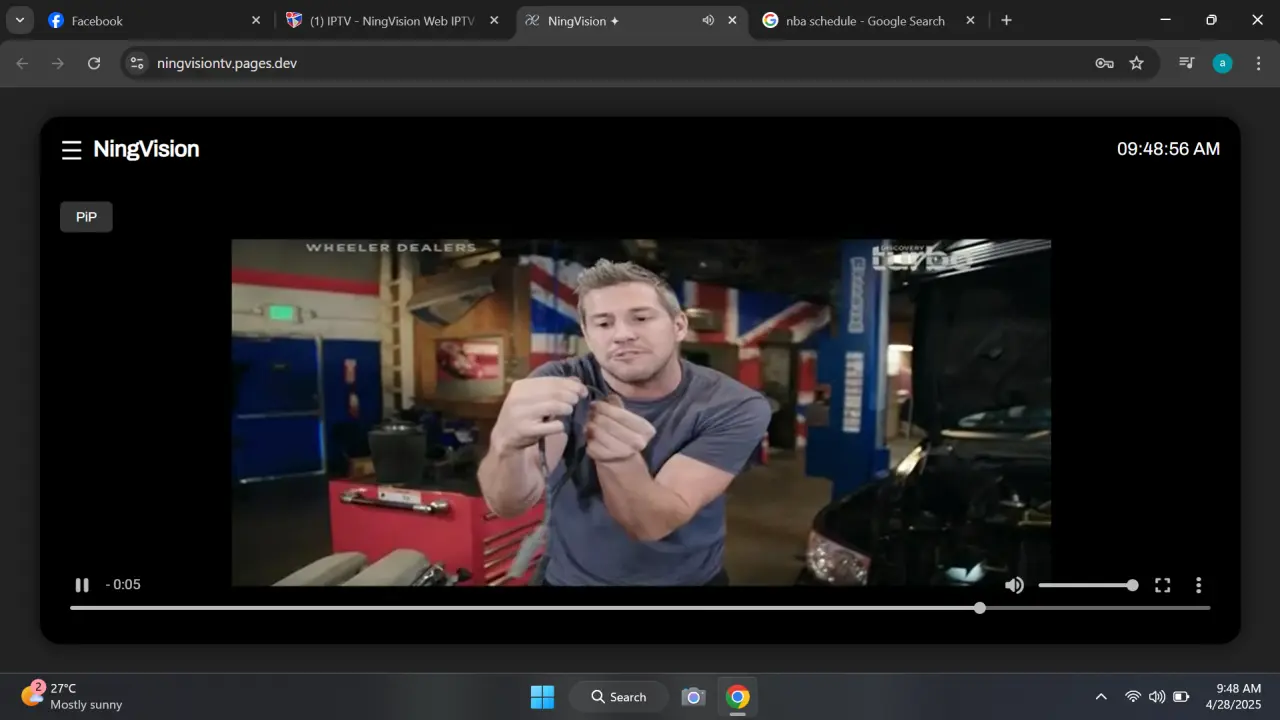Click the 09:48:56 AM clock display
1280x720 pixels.
[1168, 149]
